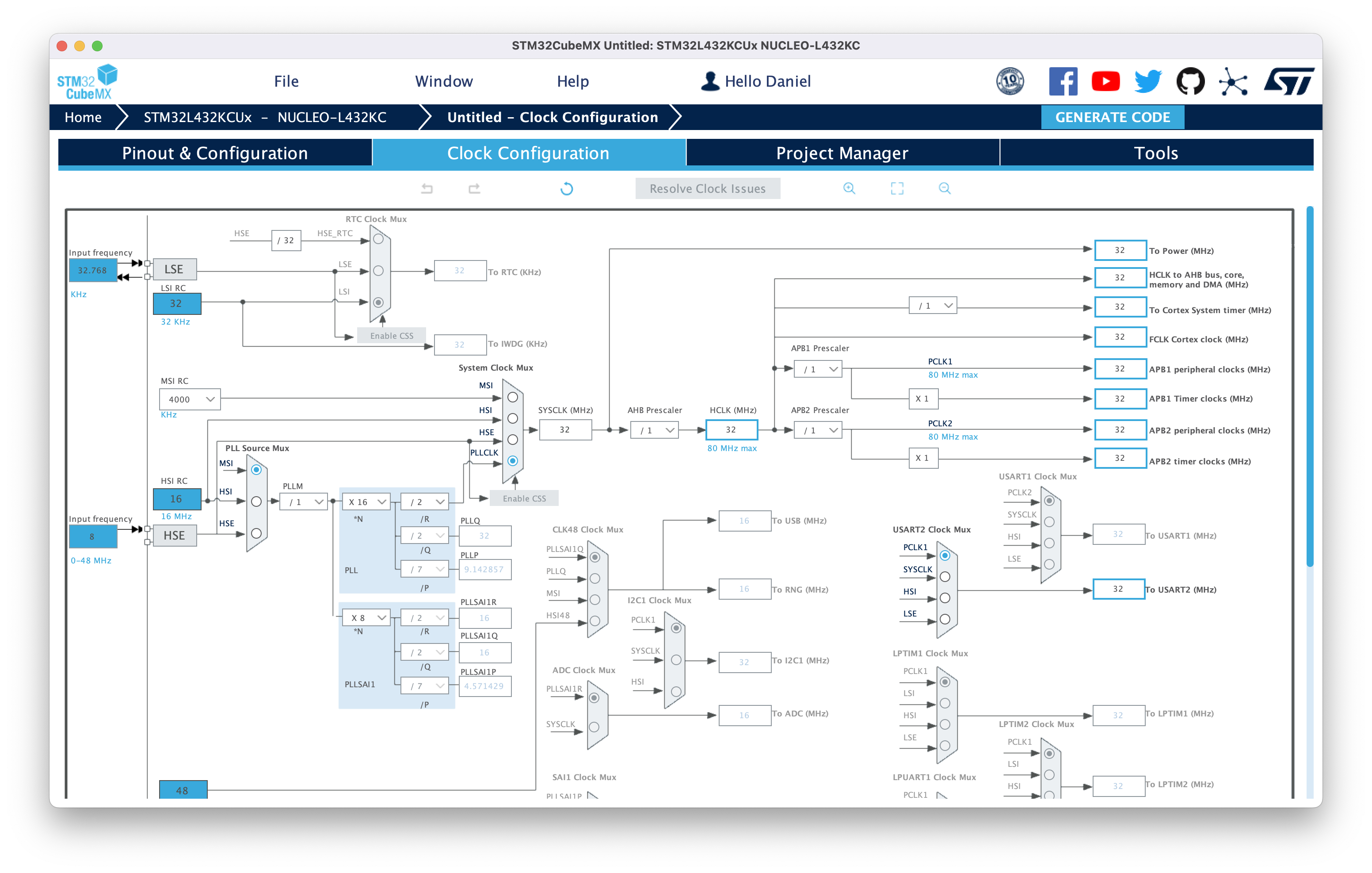Select SYSCLK in USART2 Clock Mux
The width and height of the screenshot is (1372, 873).
[x=945, y=577]
